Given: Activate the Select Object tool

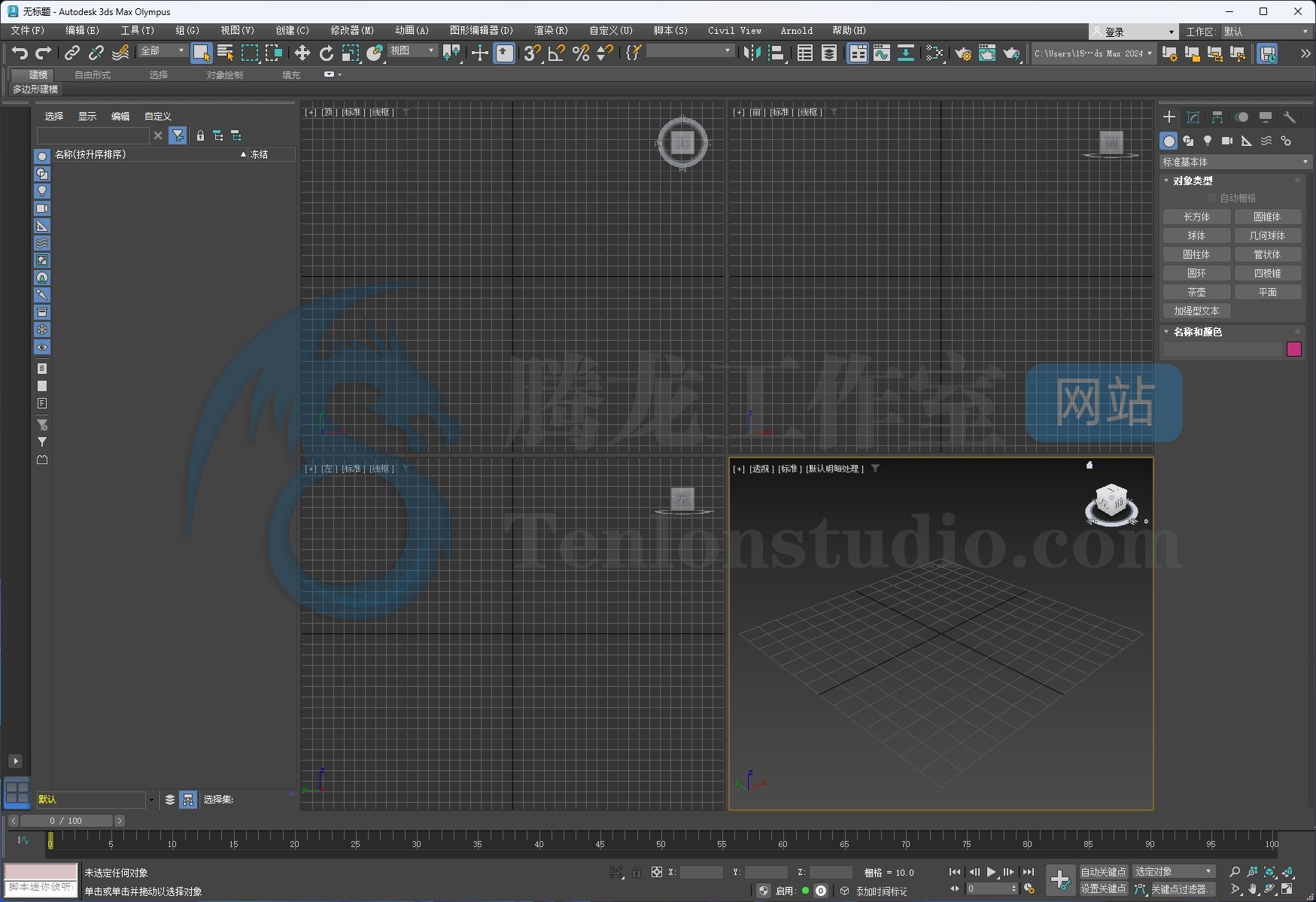Looking at the screenshot, I should coord(201,53).
